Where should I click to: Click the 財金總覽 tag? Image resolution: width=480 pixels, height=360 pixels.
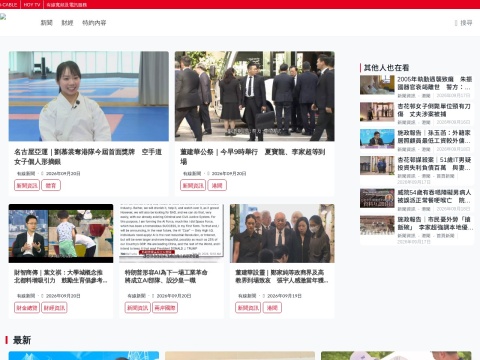pos(27,308)
